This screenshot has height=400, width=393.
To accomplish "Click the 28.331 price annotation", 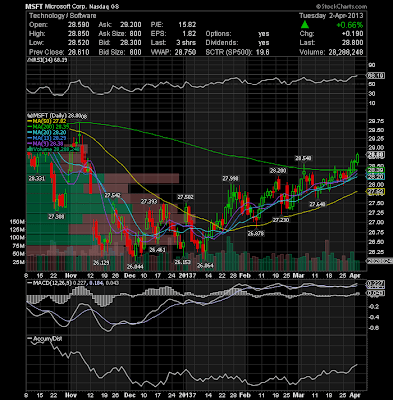I will click(36, 179).
